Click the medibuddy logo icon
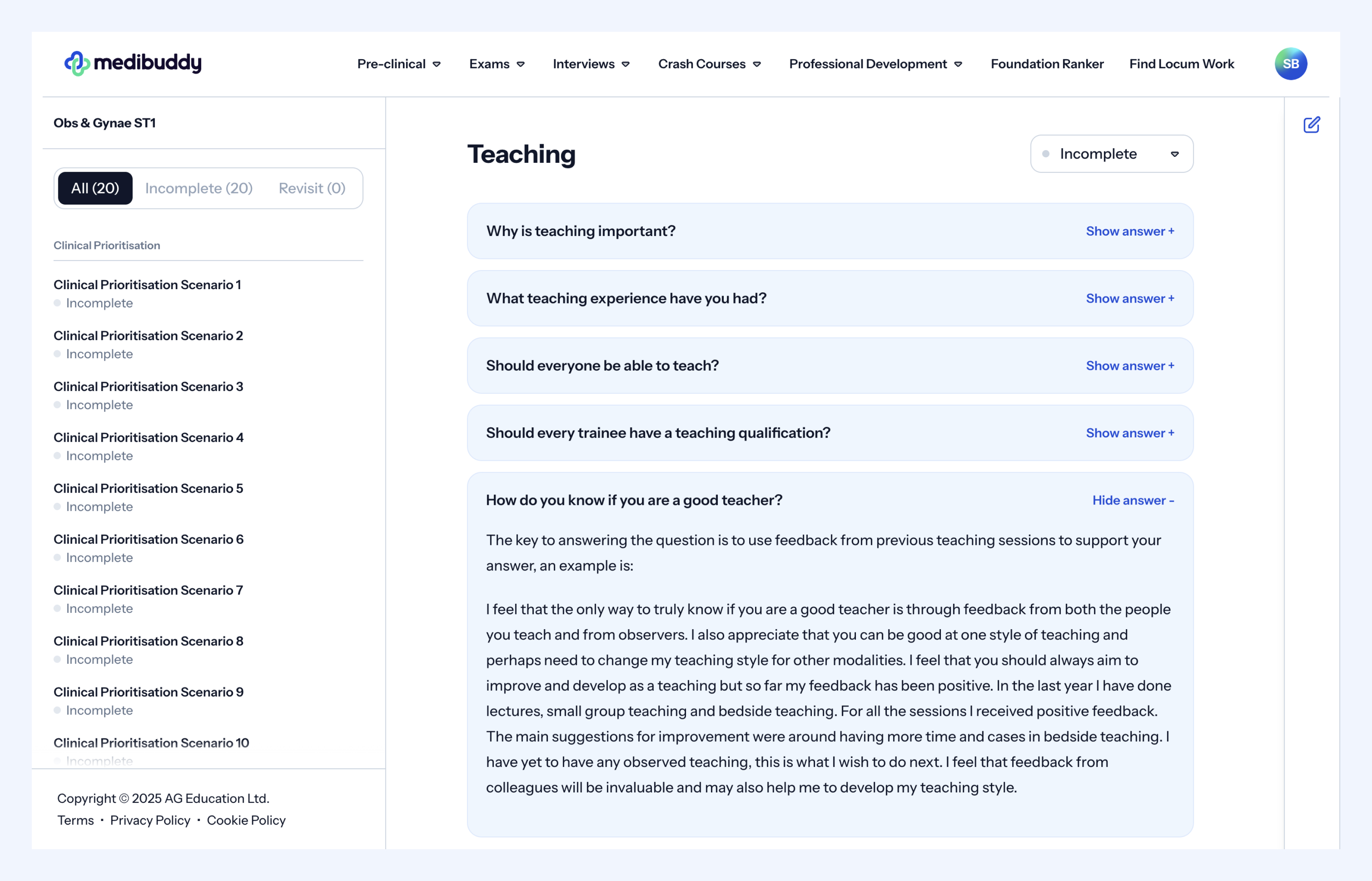This screenshot has height=881, width=1372. 77,64
